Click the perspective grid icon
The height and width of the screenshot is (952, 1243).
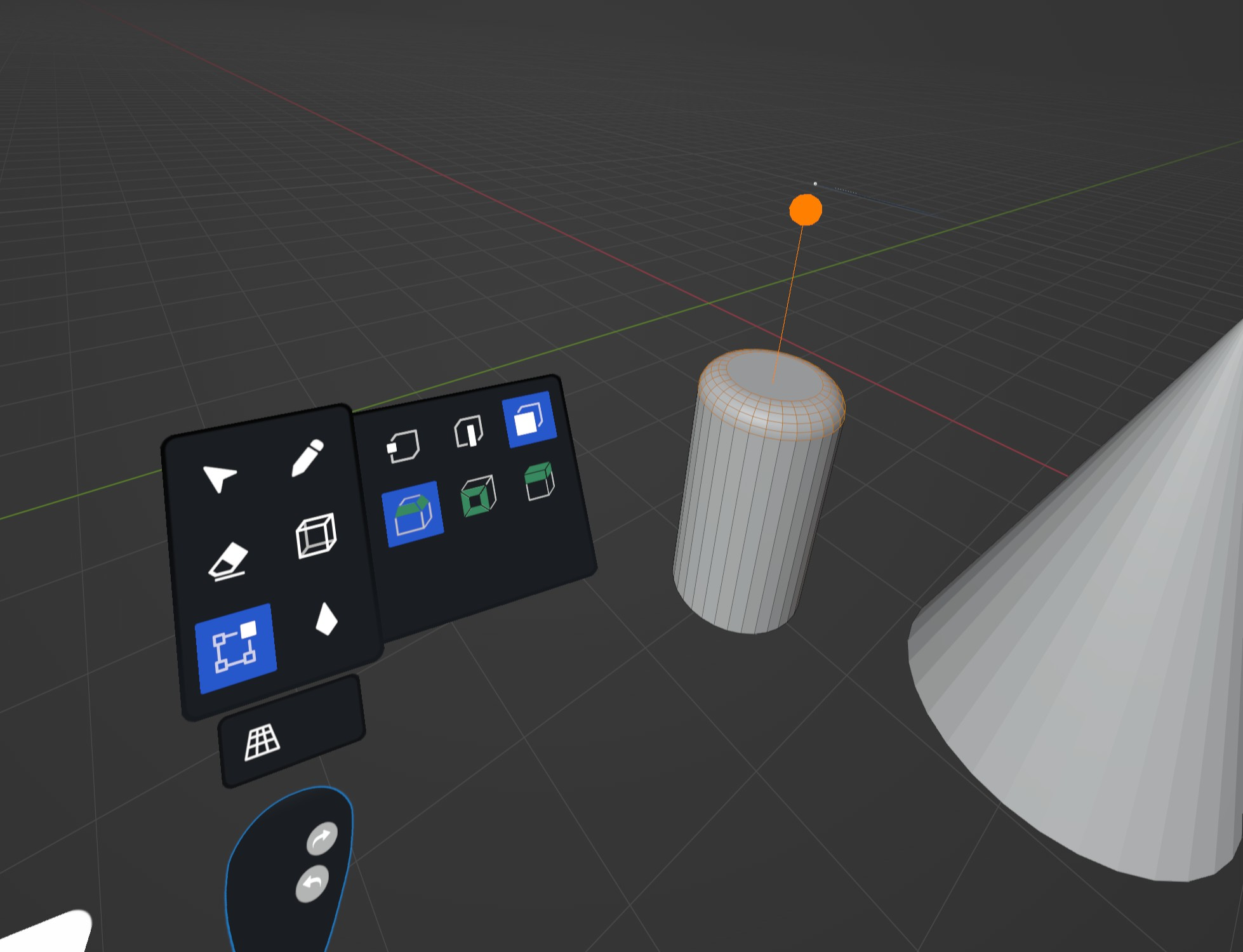pyautogui.click(x=262, y=741)
